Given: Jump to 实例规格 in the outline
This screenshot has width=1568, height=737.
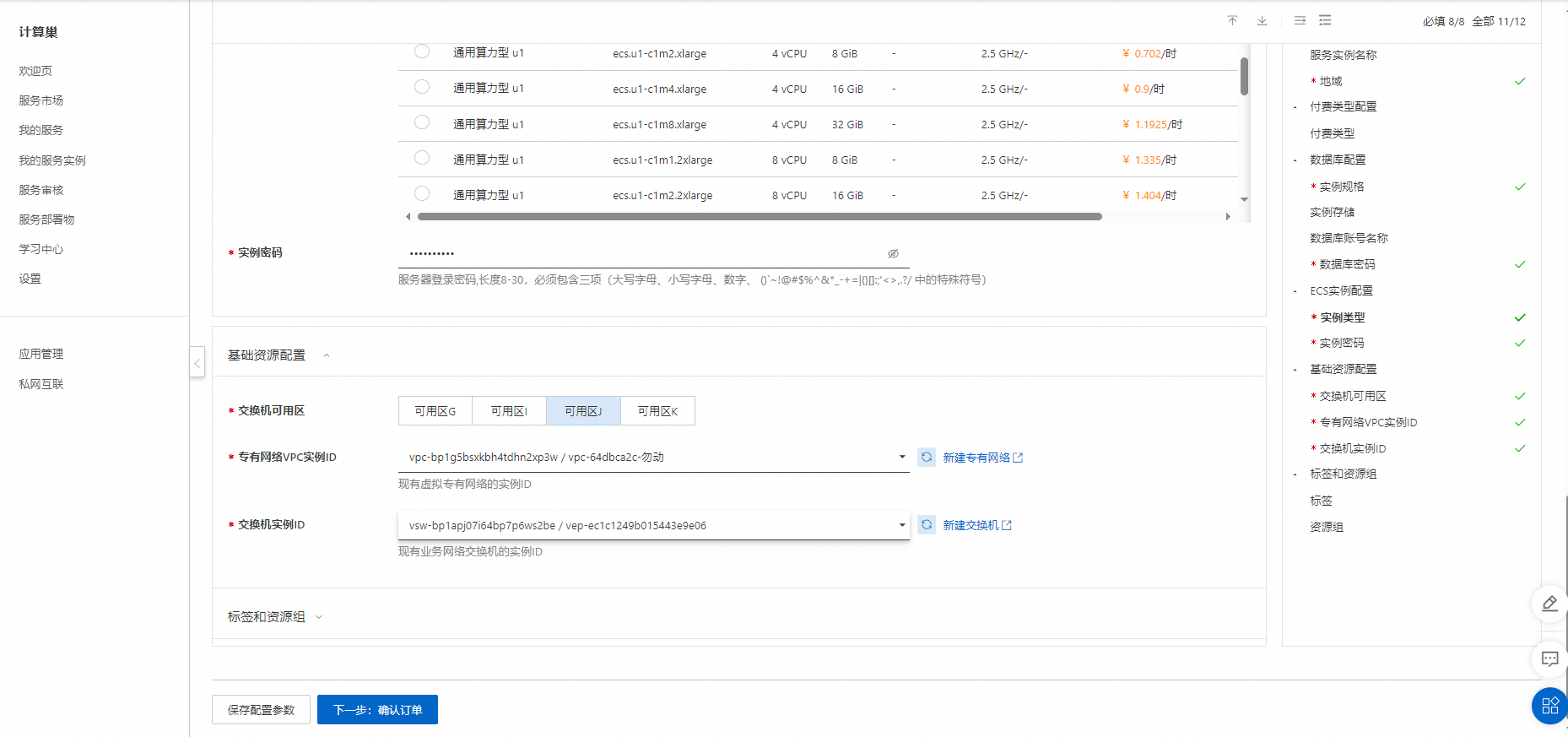Looking at the screenshot, I should click(x=1342, y=187).
